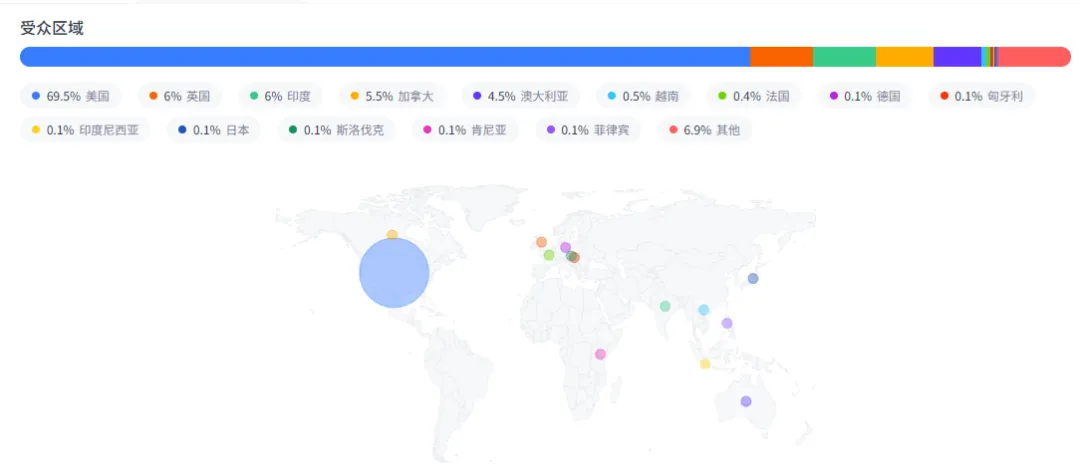Select the 0.1% 德国 legend chip

click(865, 96)
